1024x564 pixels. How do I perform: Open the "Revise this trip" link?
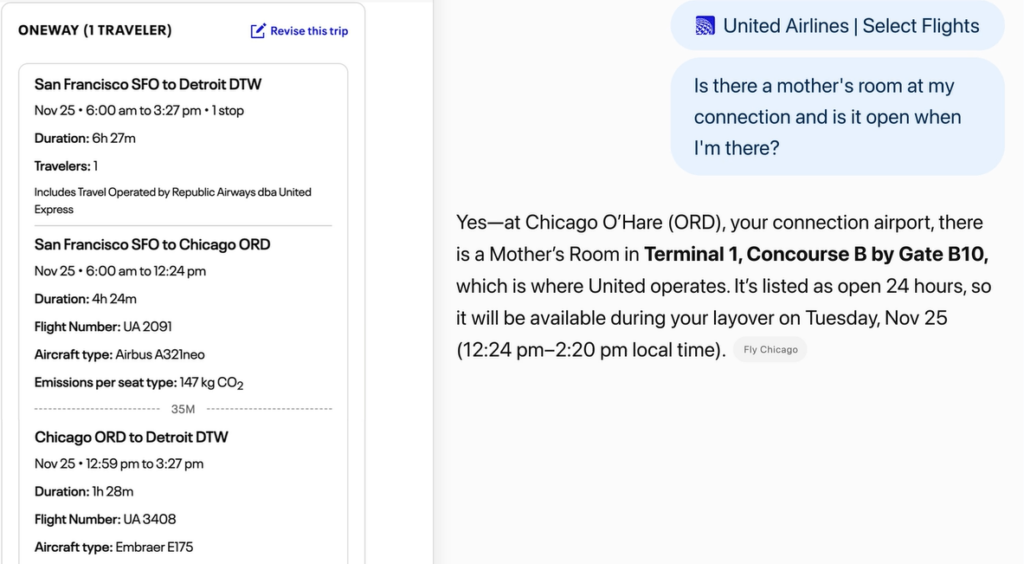point(309,31)
